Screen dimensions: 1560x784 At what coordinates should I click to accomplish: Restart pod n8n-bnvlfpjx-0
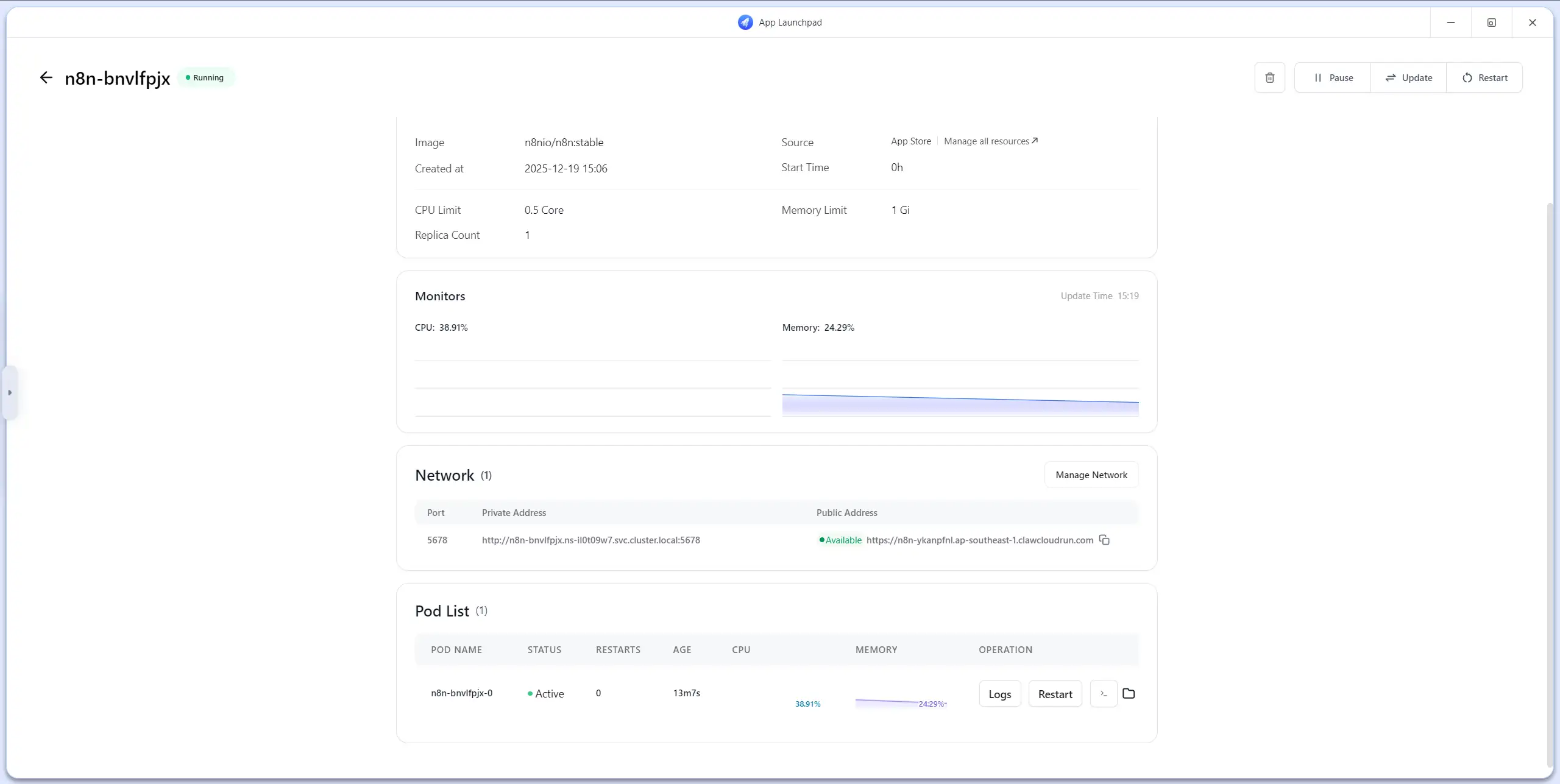pos(1055,694)
